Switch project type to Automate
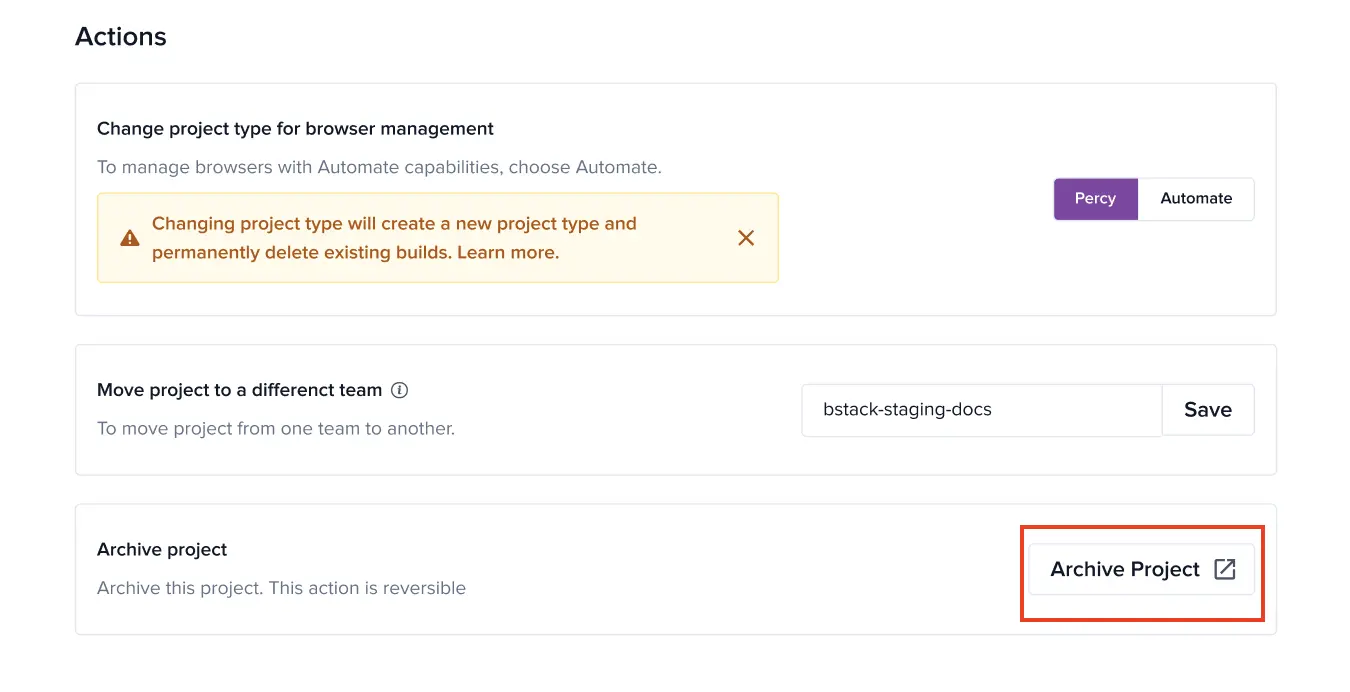 (x=1196, y=198)
